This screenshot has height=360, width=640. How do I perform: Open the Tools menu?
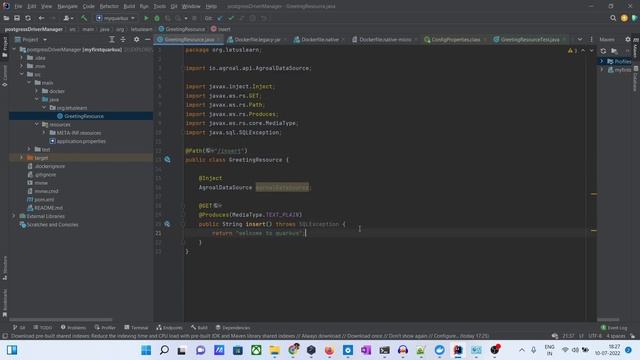coord(160,7)
